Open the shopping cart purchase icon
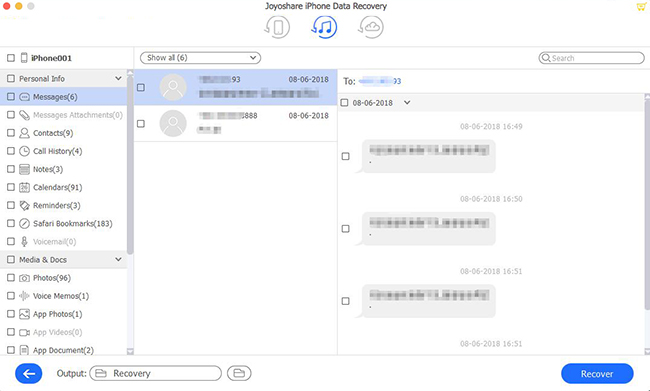The width and height of the screenshot is (650, 391). coord(641,7)
